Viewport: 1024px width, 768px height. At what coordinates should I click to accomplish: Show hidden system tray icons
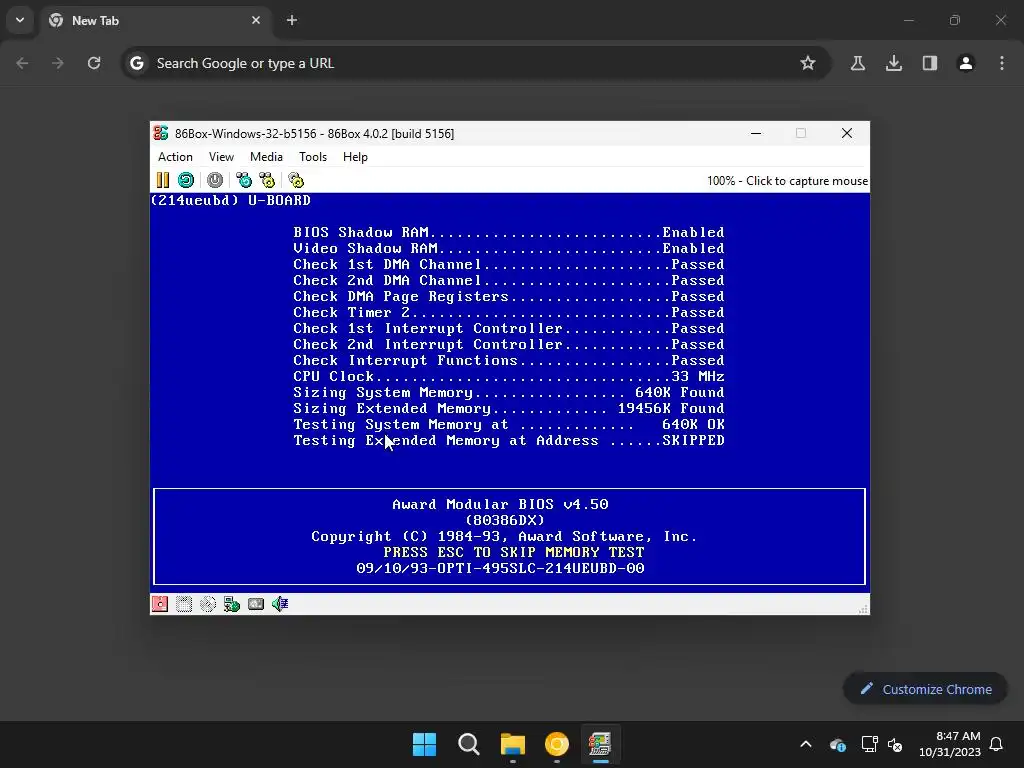tap(806, 744)
